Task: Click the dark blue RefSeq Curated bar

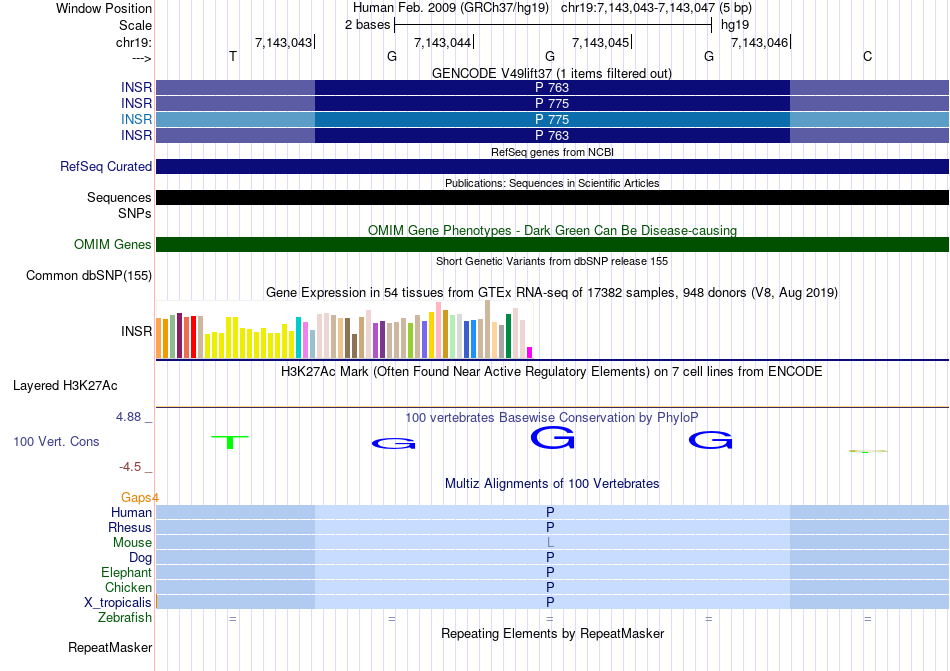Action: click(x=552, y=167)
